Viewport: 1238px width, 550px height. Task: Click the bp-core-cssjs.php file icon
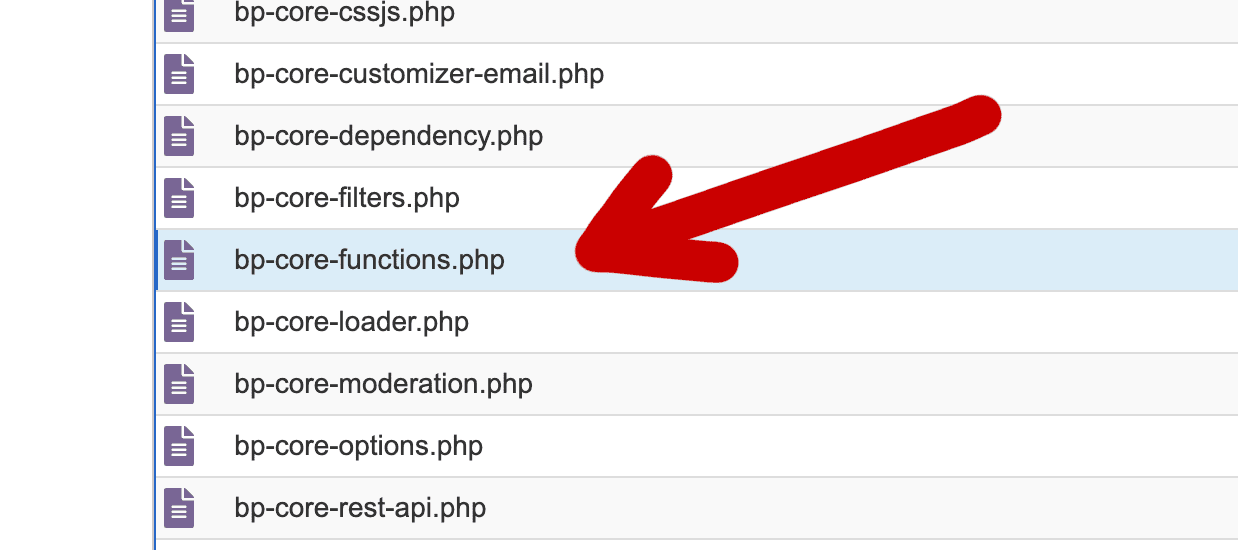click(x=179, y=14)
